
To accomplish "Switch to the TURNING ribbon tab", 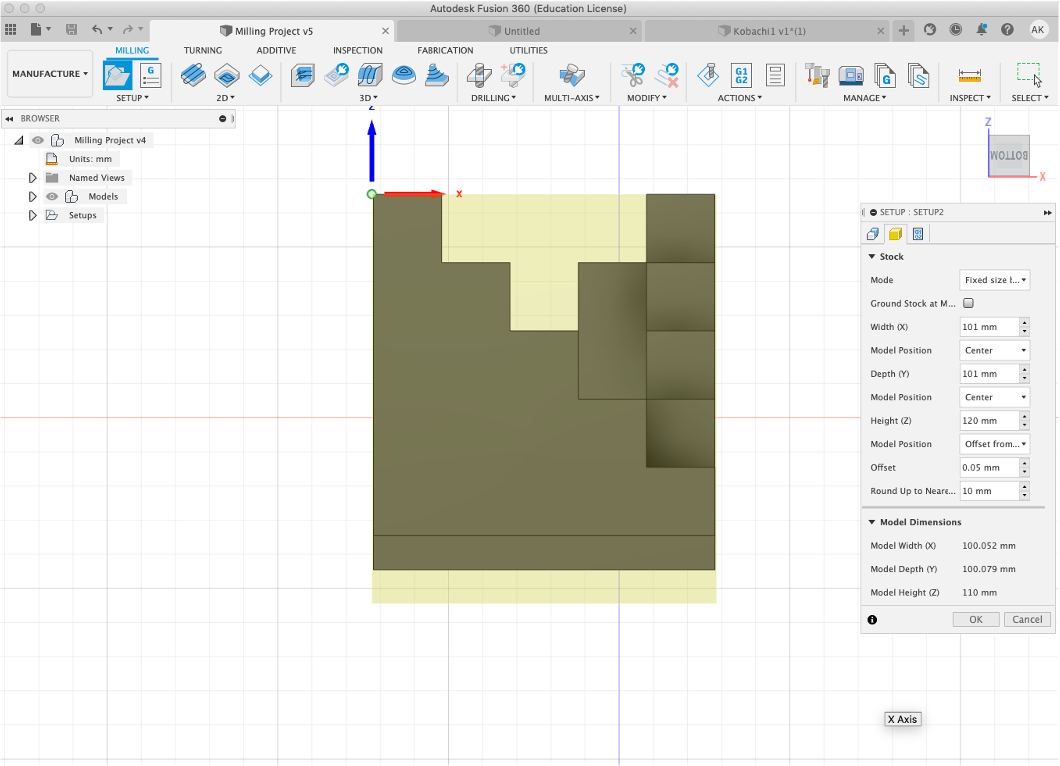I will tap(203, 50).
